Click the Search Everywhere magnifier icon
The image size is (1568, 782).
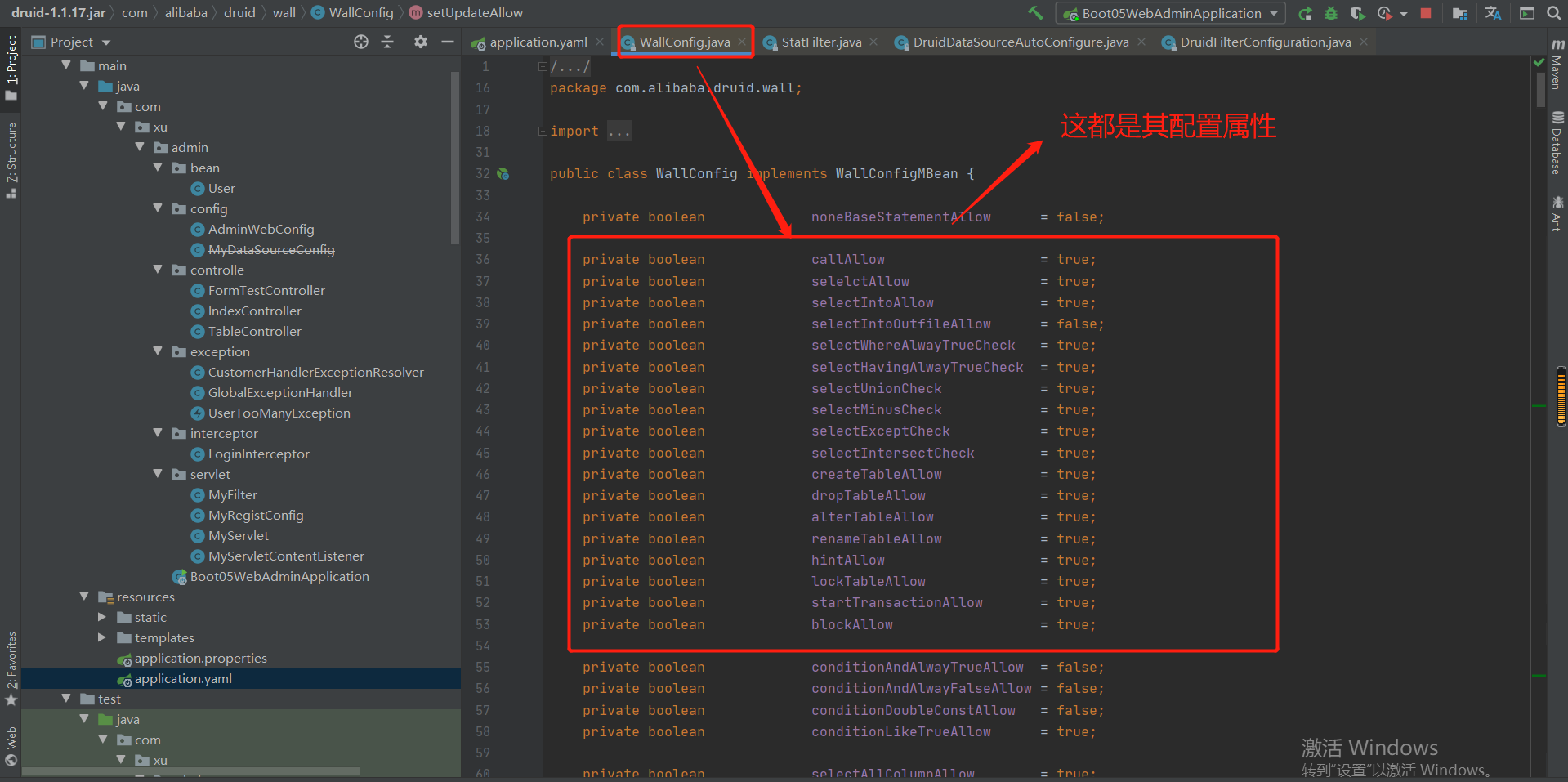1553,13
